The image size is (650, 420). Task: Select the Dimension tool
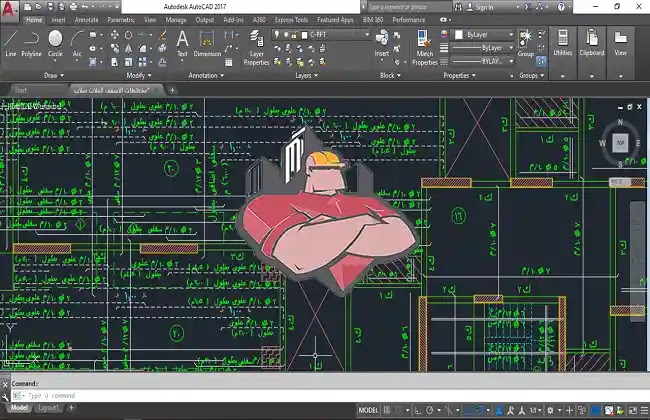tap(207, 44)
